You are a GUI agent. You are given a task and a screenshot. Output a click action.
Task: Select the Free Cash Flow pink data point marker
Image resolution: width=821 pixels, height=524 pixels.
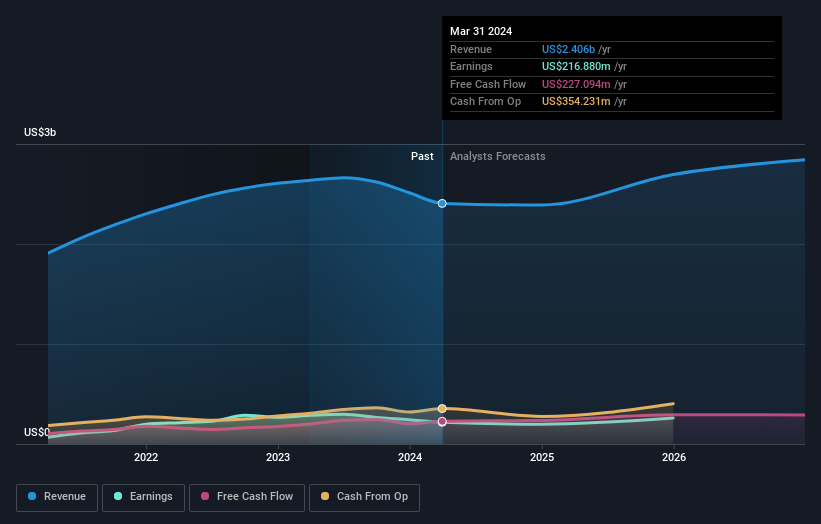pyautogui.click(x=442, y=421)
